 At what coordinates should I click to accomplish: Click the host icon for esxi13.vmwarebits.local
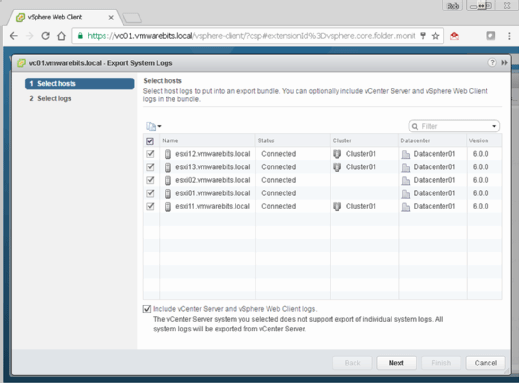pyautogui.click(x=168, y=167)
